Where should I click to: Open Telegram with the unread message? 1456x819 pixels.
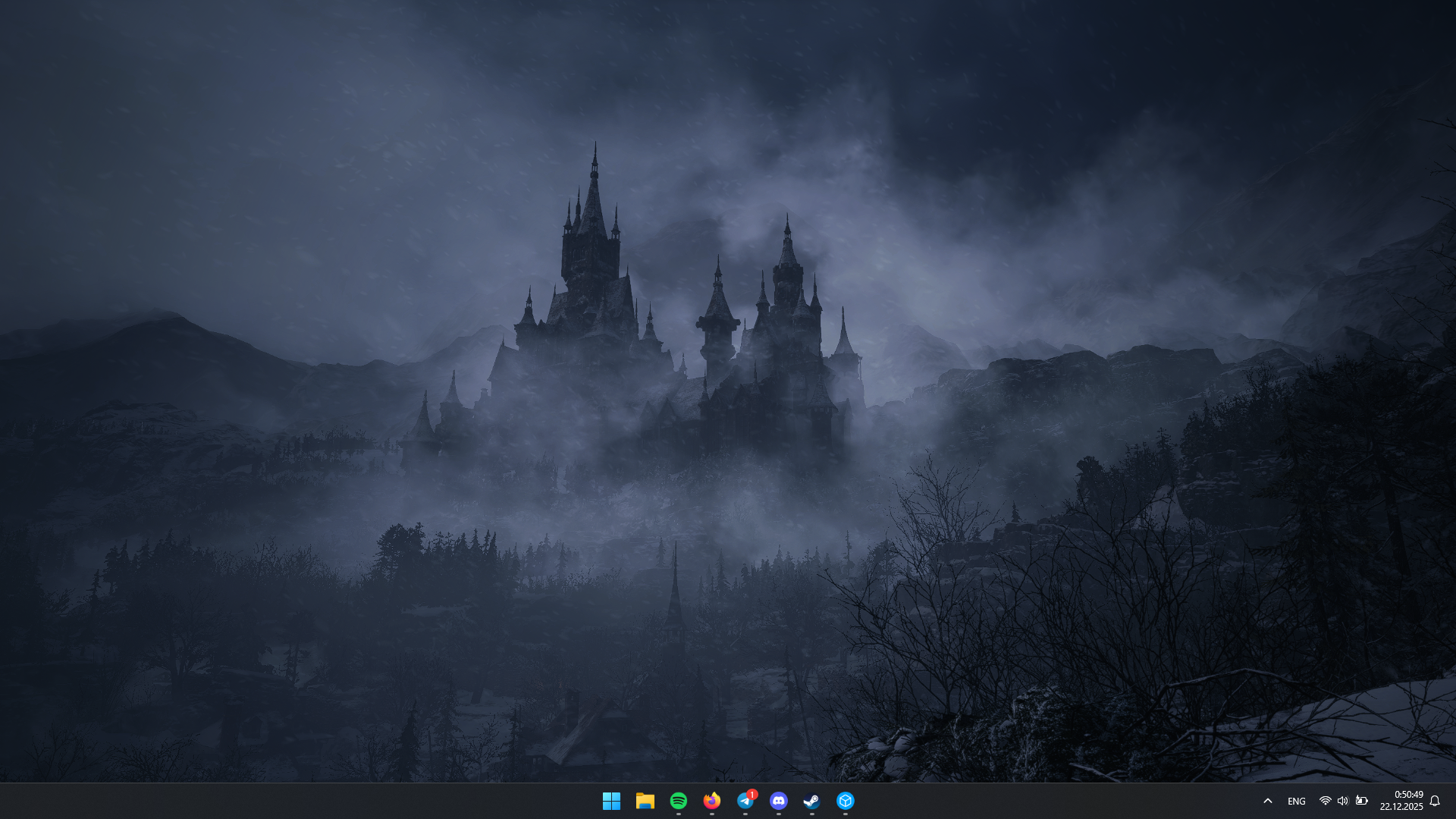point(745,802)
